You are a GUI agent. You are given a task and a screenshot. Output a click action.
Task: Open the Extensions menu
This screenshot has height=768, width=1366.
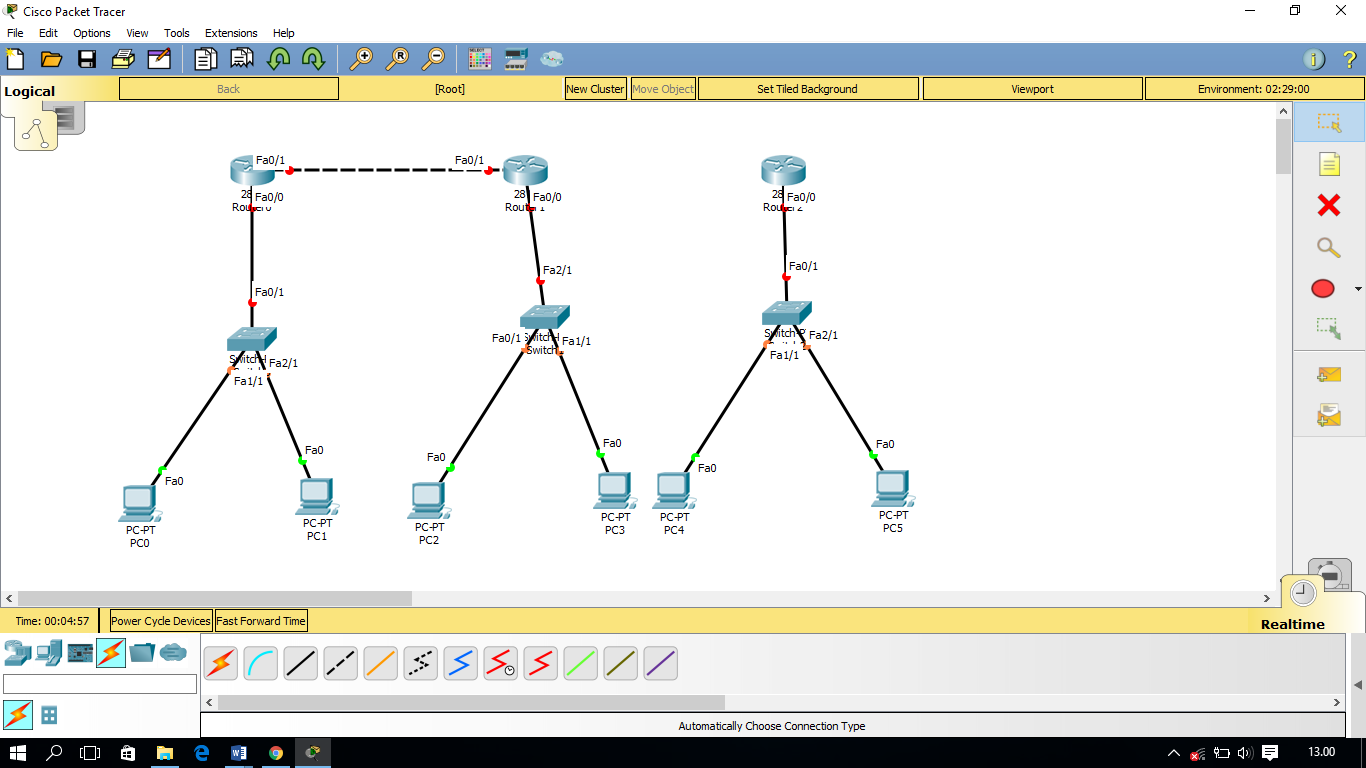(231, 32)
